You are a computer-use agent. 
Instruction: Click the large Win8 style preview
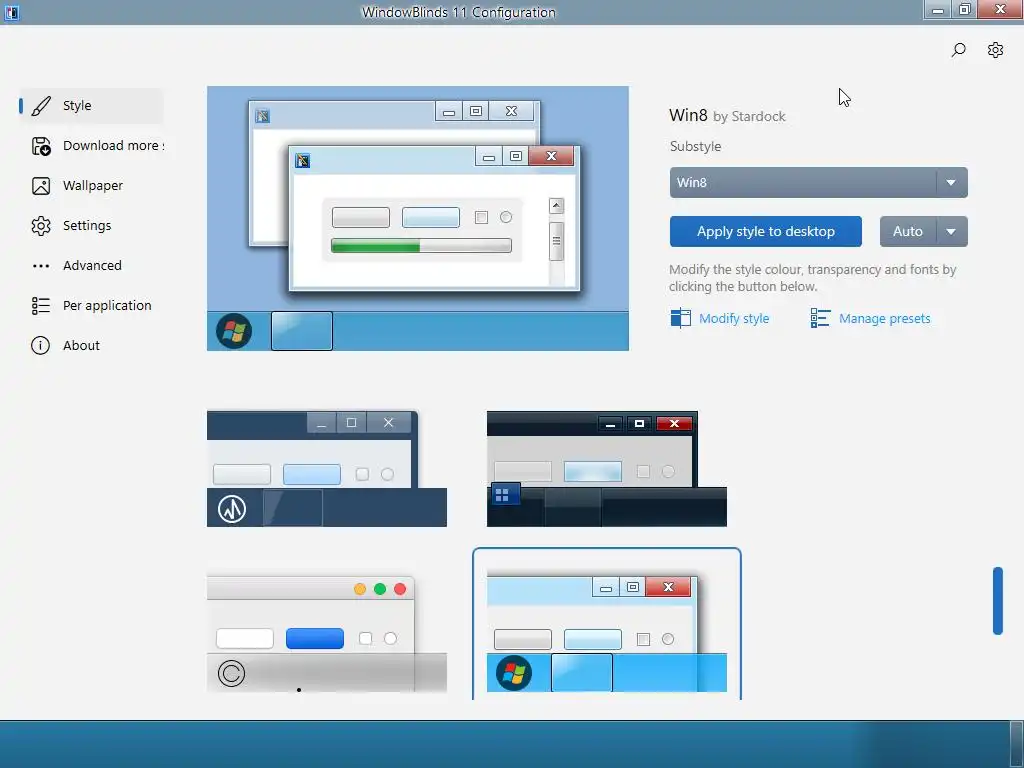click(418, 219)
